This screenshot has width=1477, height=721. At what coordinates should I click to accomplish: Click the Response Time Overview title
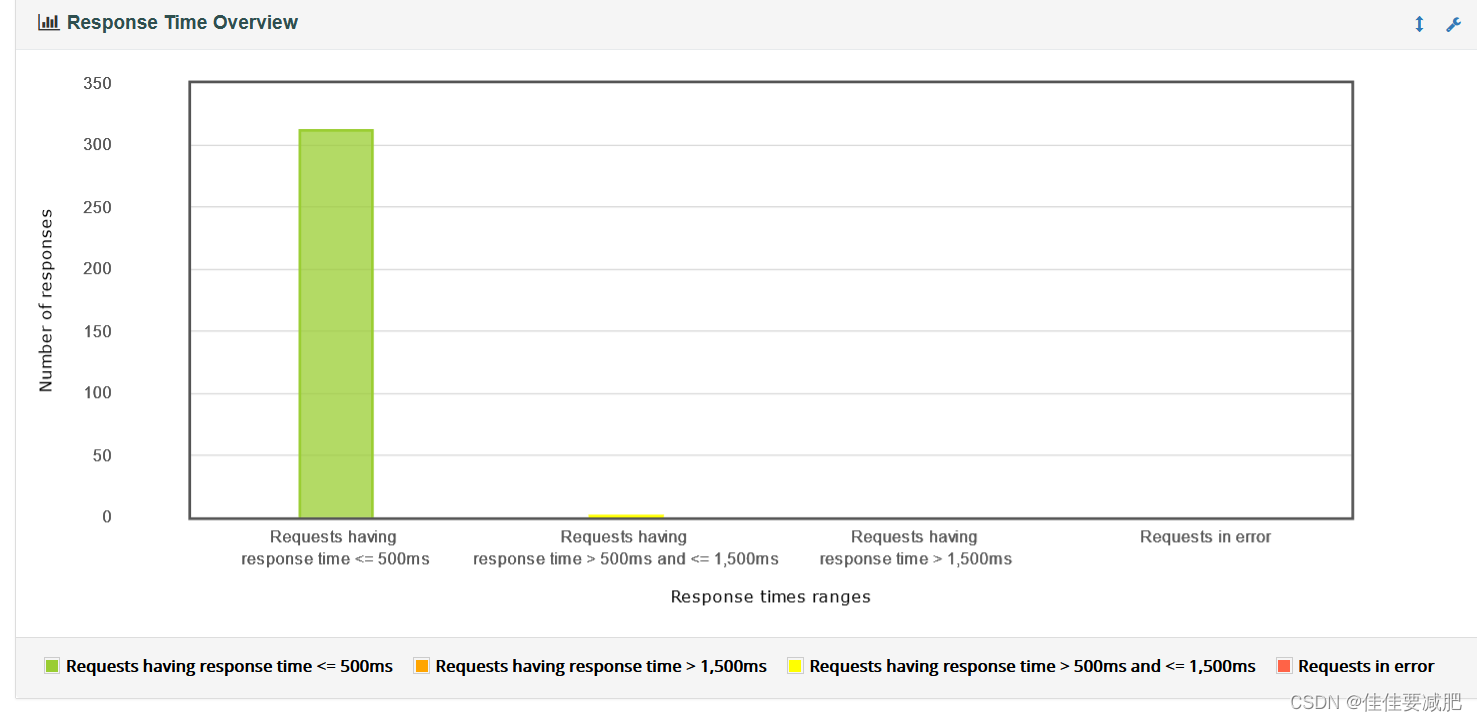(x=182, y=22)
